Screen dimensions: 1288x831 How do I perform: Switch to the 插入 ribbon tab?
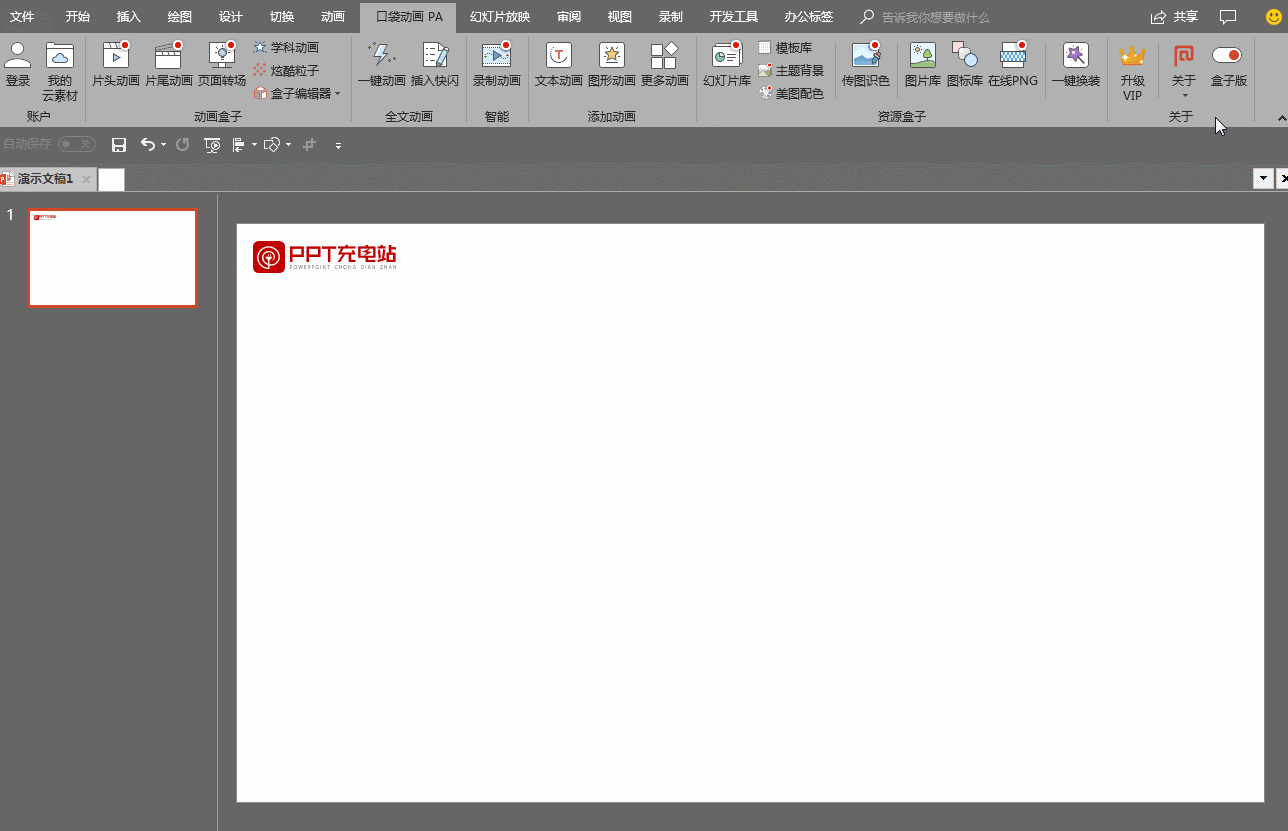point(128,17)
